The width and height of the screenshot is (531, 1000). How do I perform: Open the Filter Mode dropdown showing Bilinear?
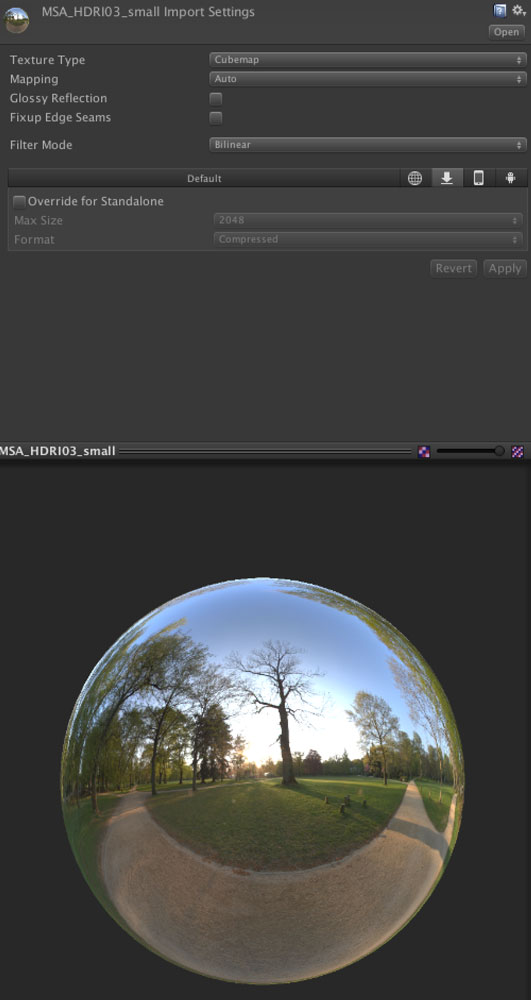click(368, 145)
